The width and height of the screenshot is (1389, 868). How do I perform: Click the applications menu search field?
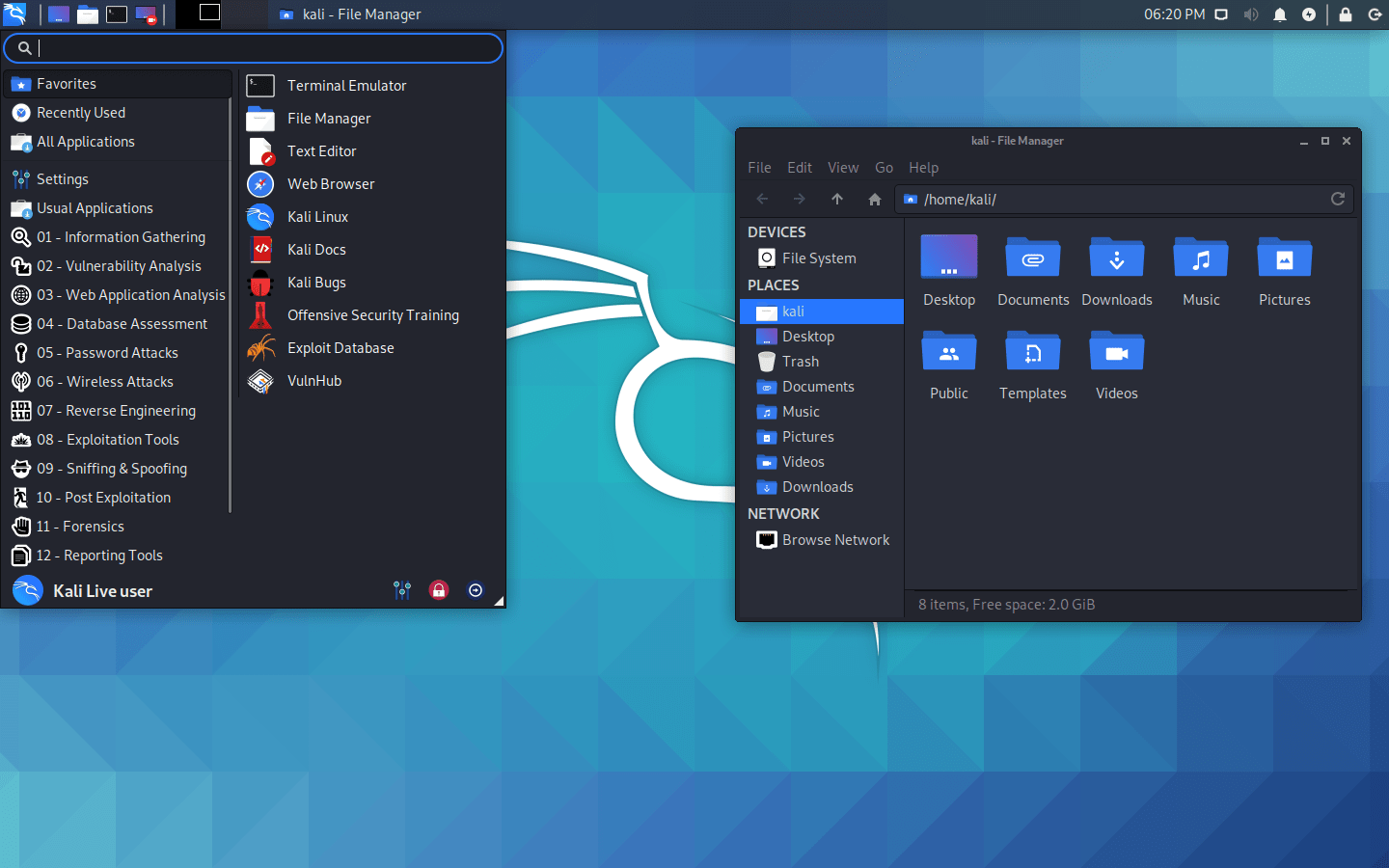254,47
